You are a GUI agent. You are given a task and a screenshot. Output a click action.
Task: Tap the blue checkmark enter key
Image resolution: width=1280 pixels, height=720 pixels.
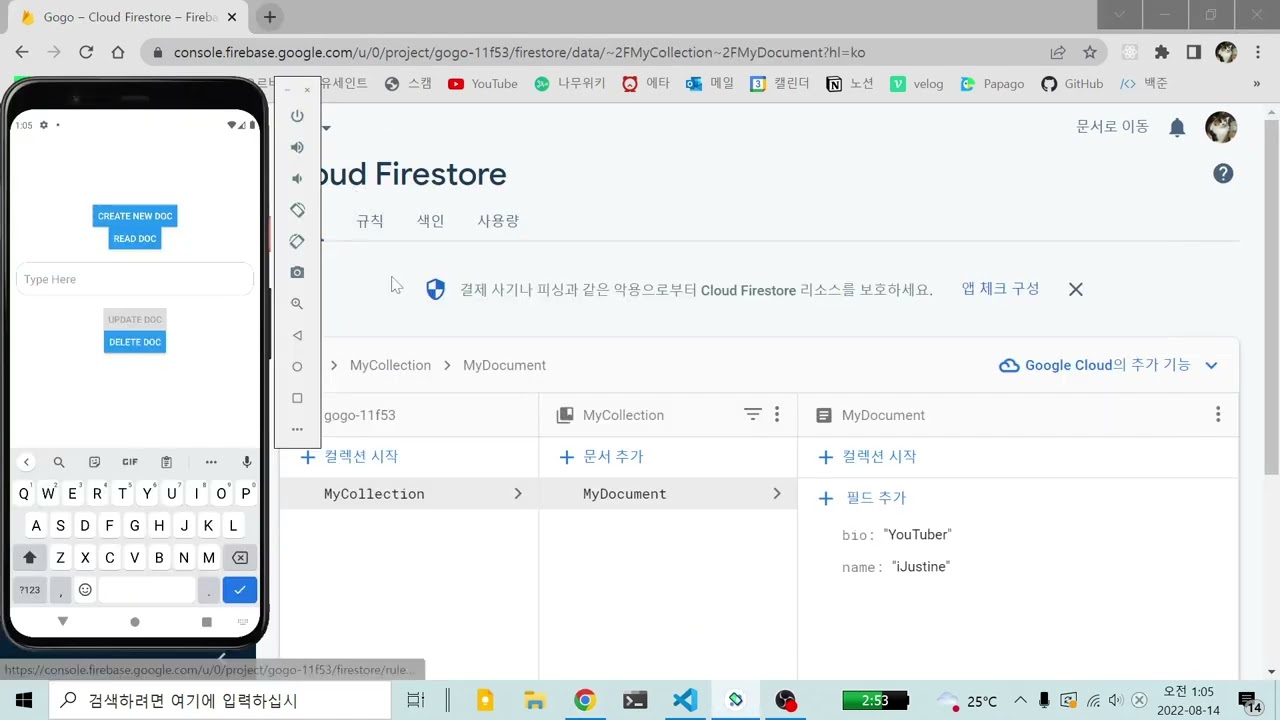pyautogui.click(x=240, y=590)
